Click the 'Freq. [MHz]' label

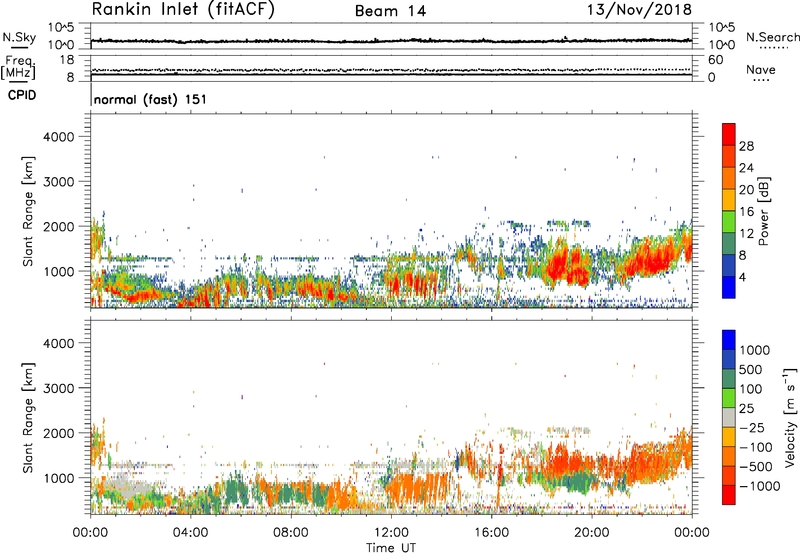(x=20, y=67)
